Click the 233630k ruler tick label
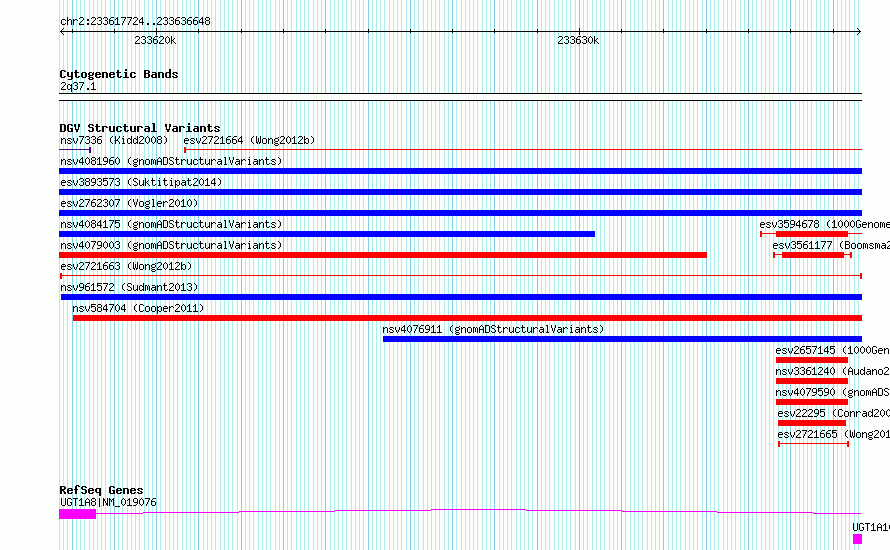The image size is (890, 550). coord(578,40)
